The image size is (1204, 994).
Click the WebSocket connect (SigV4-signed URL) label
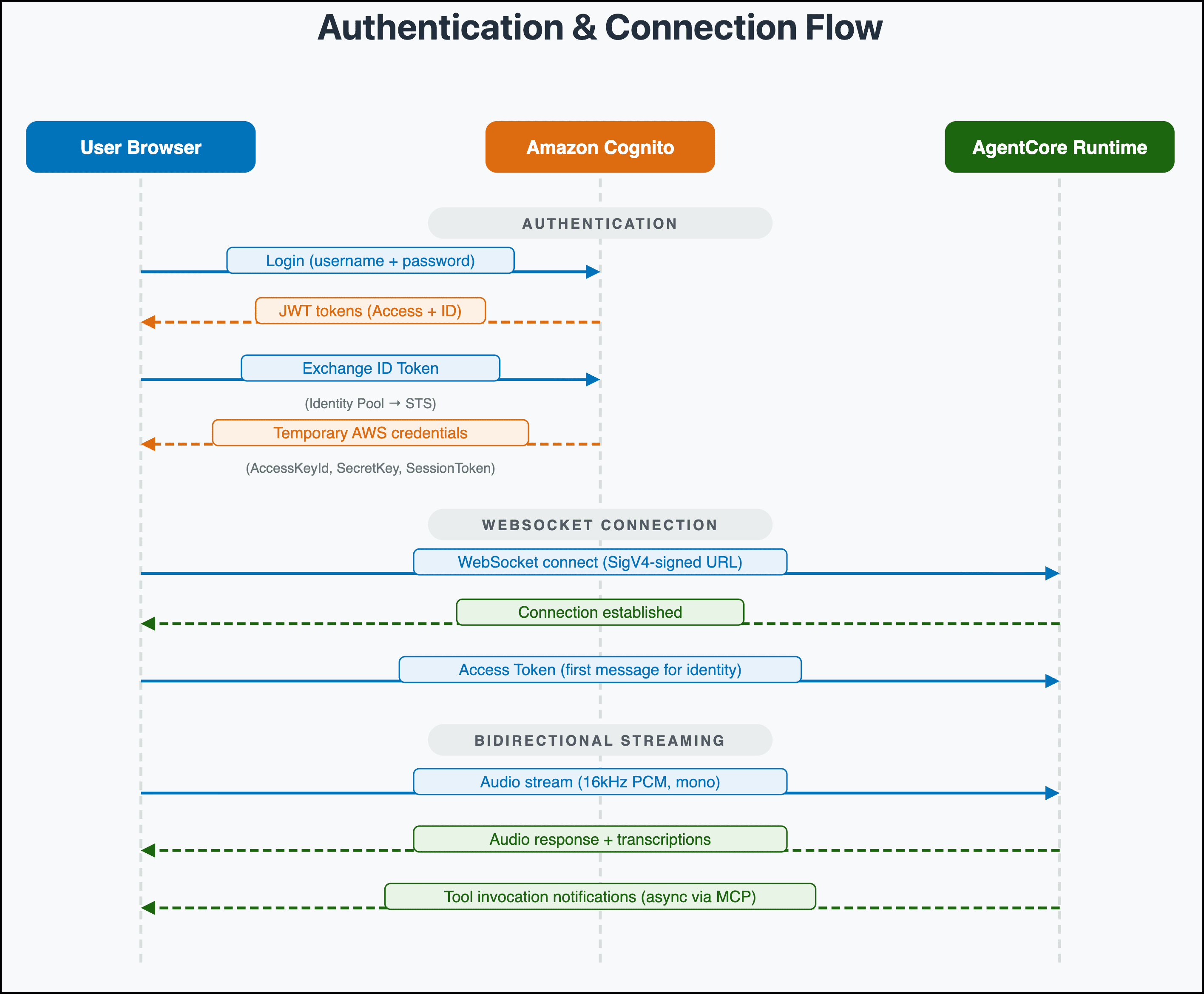point(599,562)
